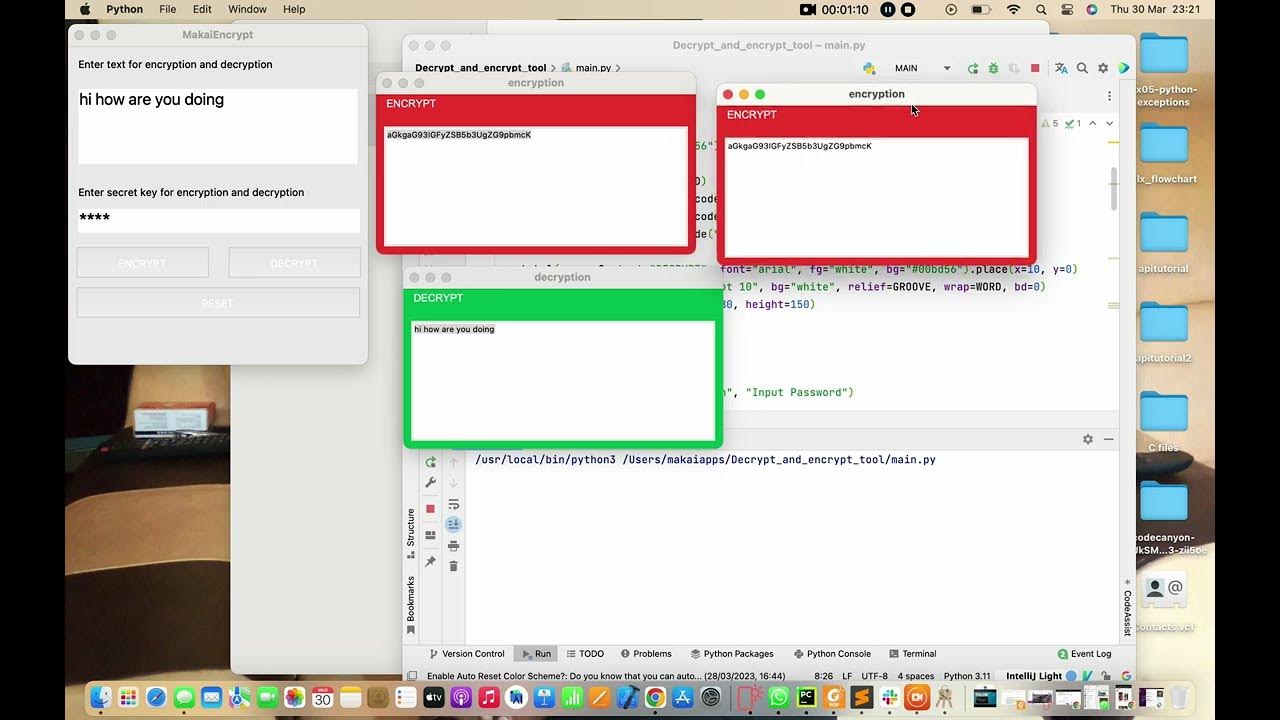This screenshot has height=720, width=1280.
Task: Click the Python interpreter icon beside MAIN
Action: point(870,68)
